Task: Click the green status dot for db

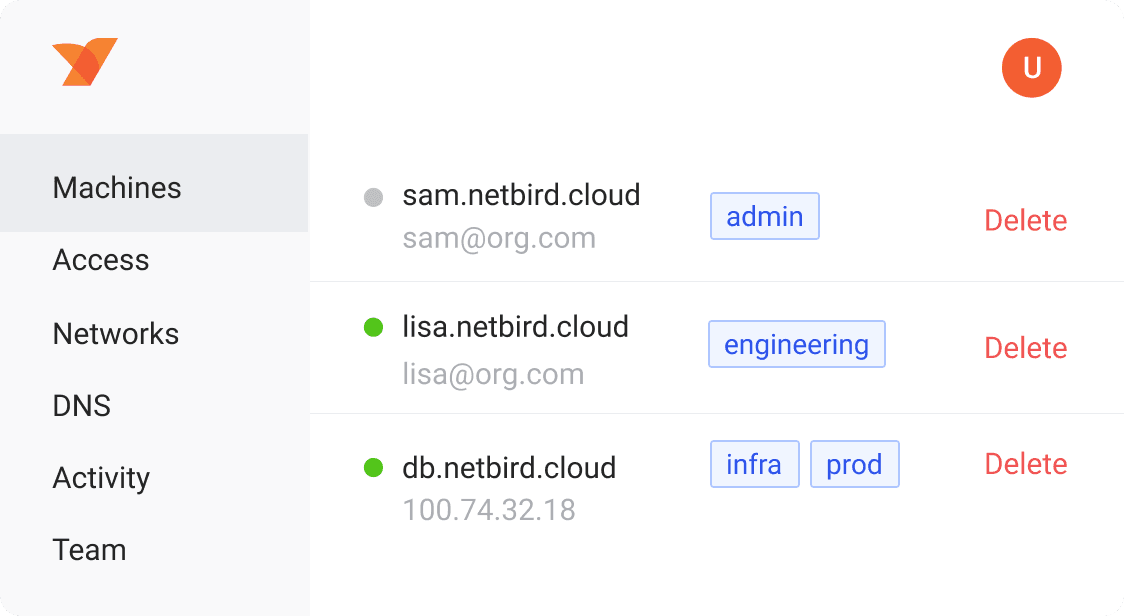Action: (x=374, y=467)
